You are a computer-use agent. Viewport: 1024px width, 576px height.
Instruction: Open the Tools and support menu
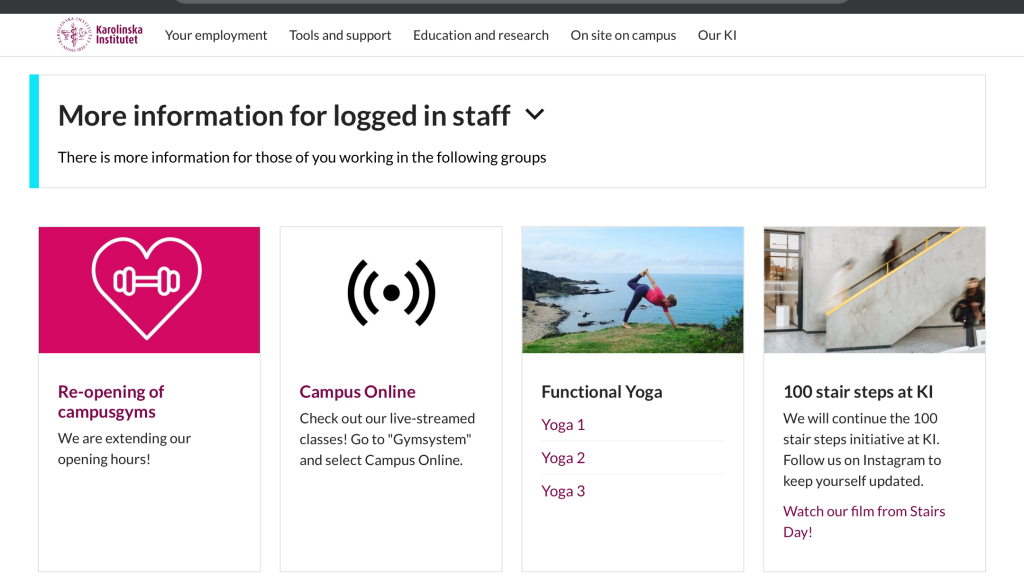[x=340, y=35]
